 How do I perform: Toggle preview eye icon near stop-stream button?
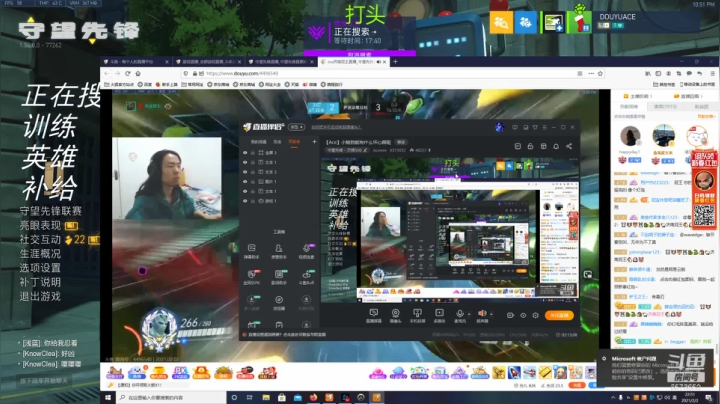pyautogui.click(x=523, y=315)
